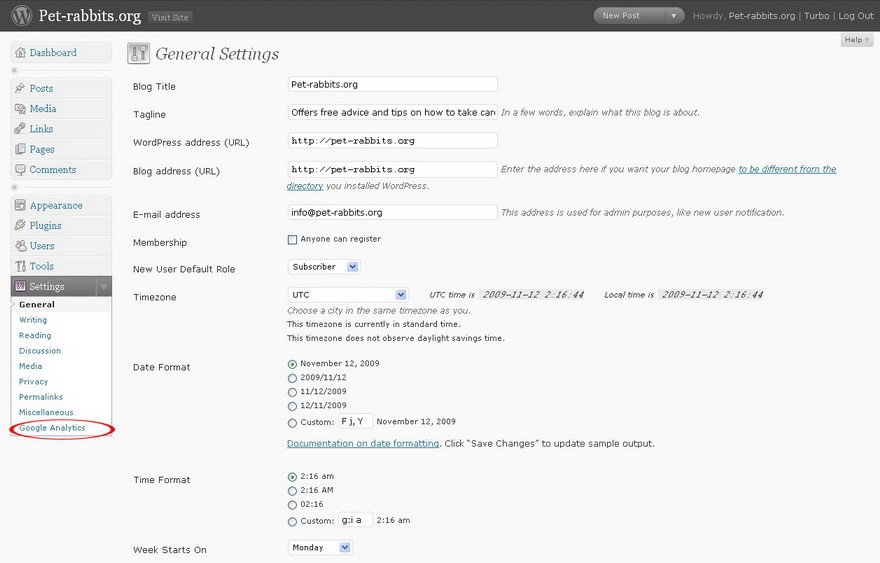Click the custom time format field

pyautogui.click(x=355, y=520)
